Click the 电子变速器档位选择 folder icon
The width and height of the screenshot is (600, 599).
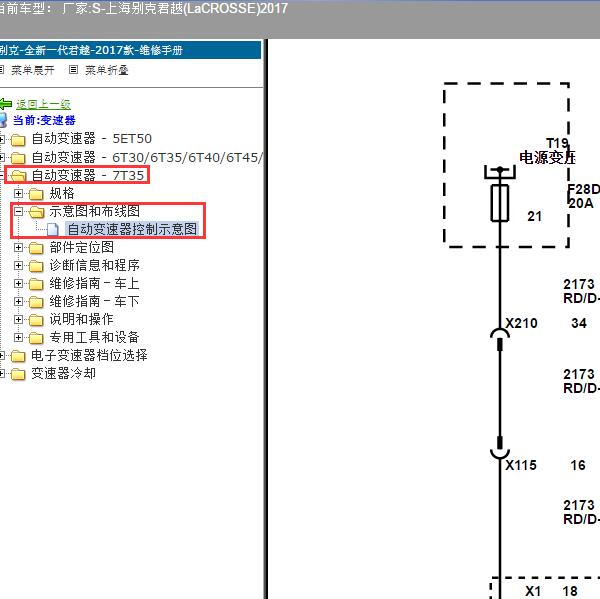(x=18, y=356)
